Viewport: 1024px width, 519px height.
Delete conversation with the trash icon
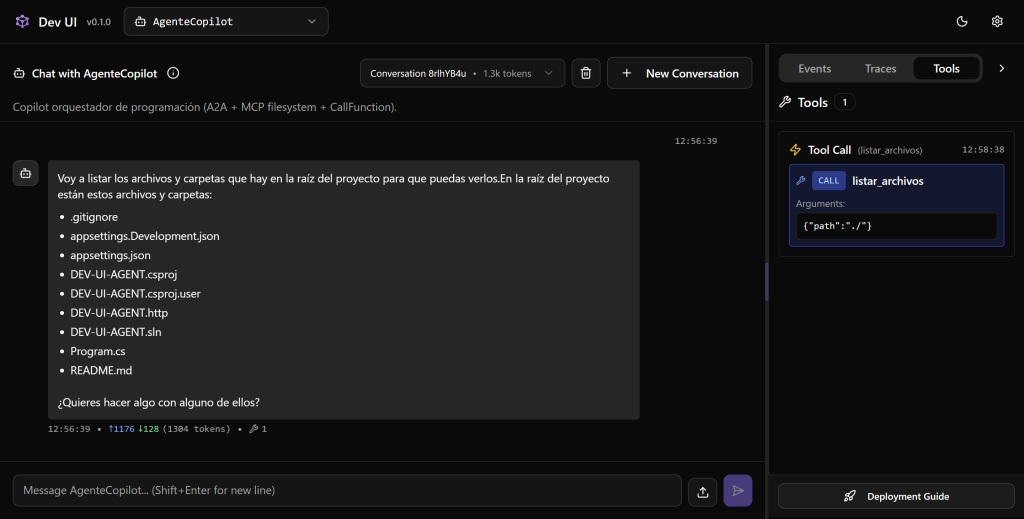point(586,73)
